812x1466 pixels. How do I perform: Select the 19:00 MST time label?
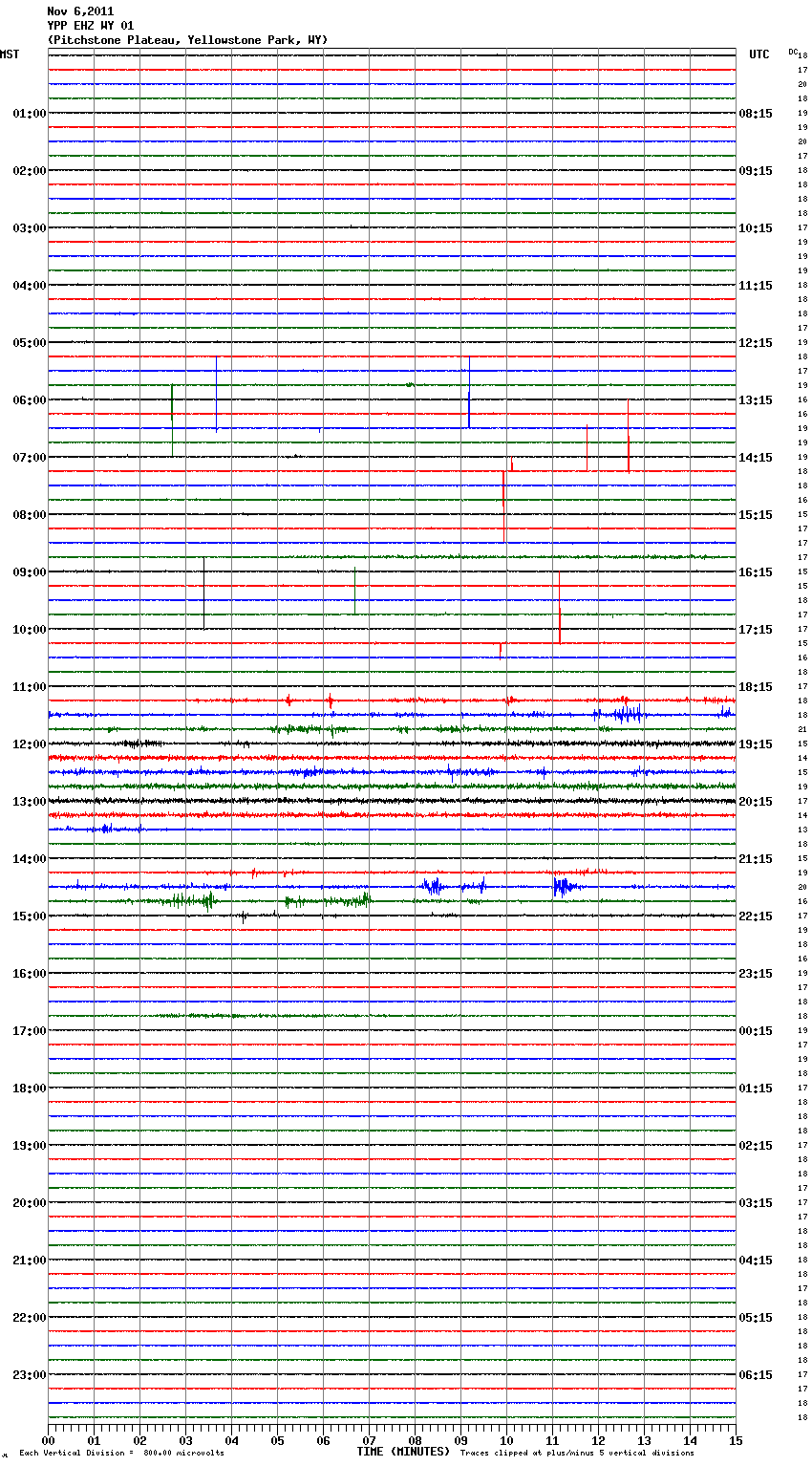(x=30, y=1146)
